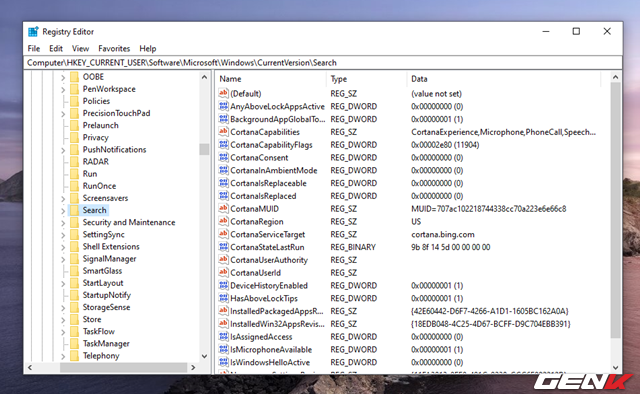This screenshot has width=640, height=394.
Task: Click the (Default) string value icon
Action: (223, 93)
